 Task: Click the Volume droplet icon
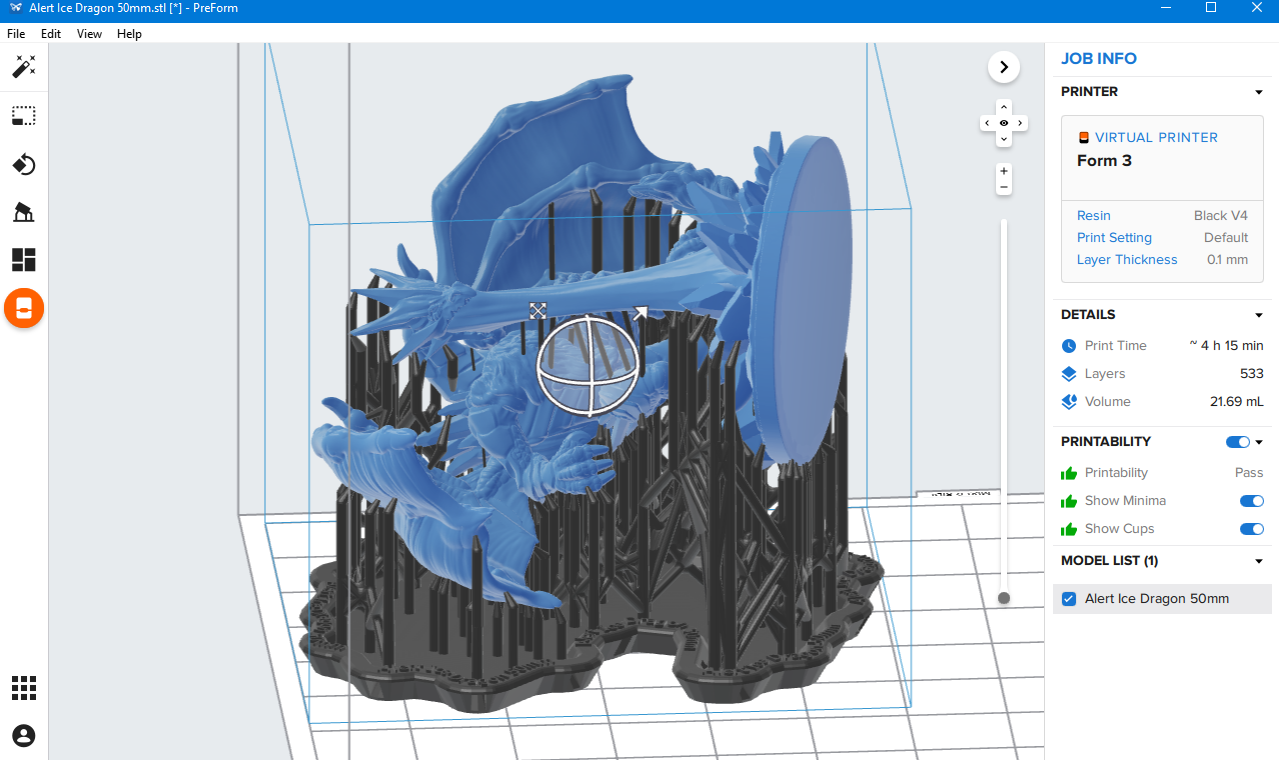[1069, 402]
